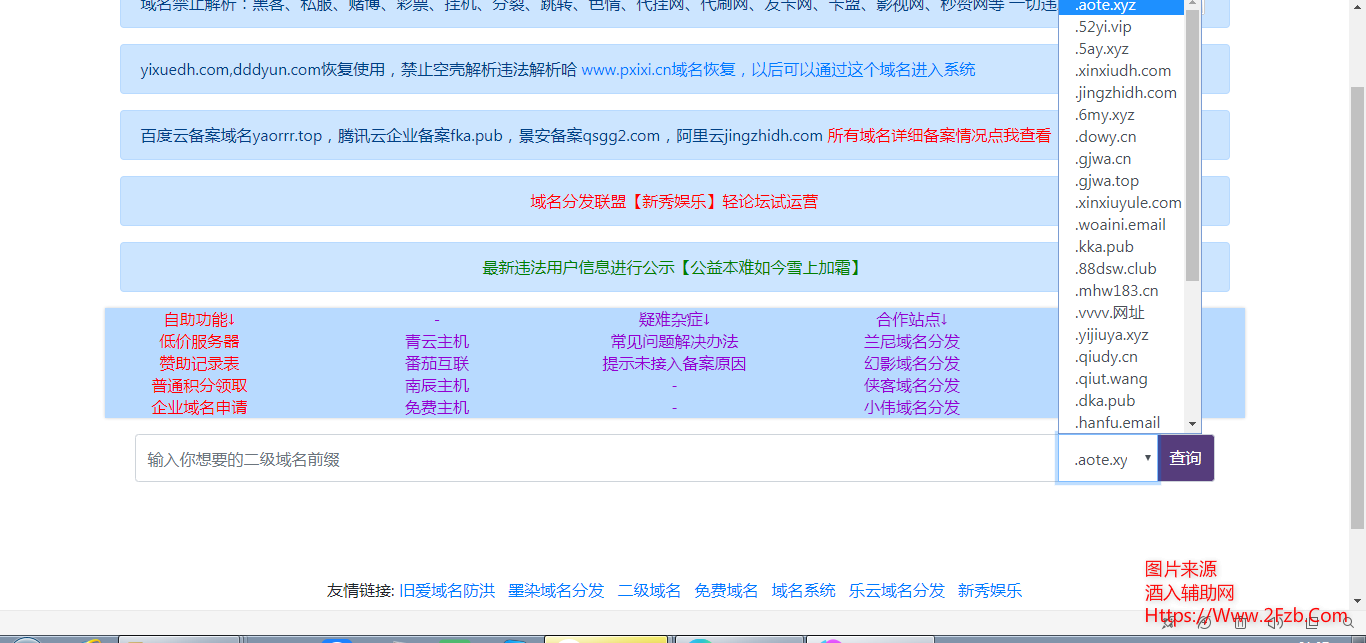Viewport: 1366px width, 643px height.
Task: Click the dropdown list's scroll-up arrow
Action: (x=1192, y=4)
